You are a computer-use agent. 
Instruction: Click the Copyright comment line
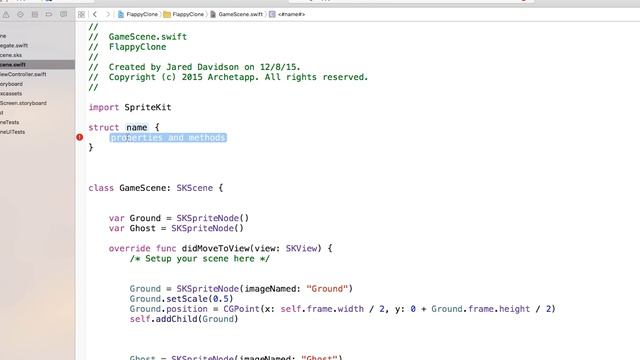tap(228, 77)
